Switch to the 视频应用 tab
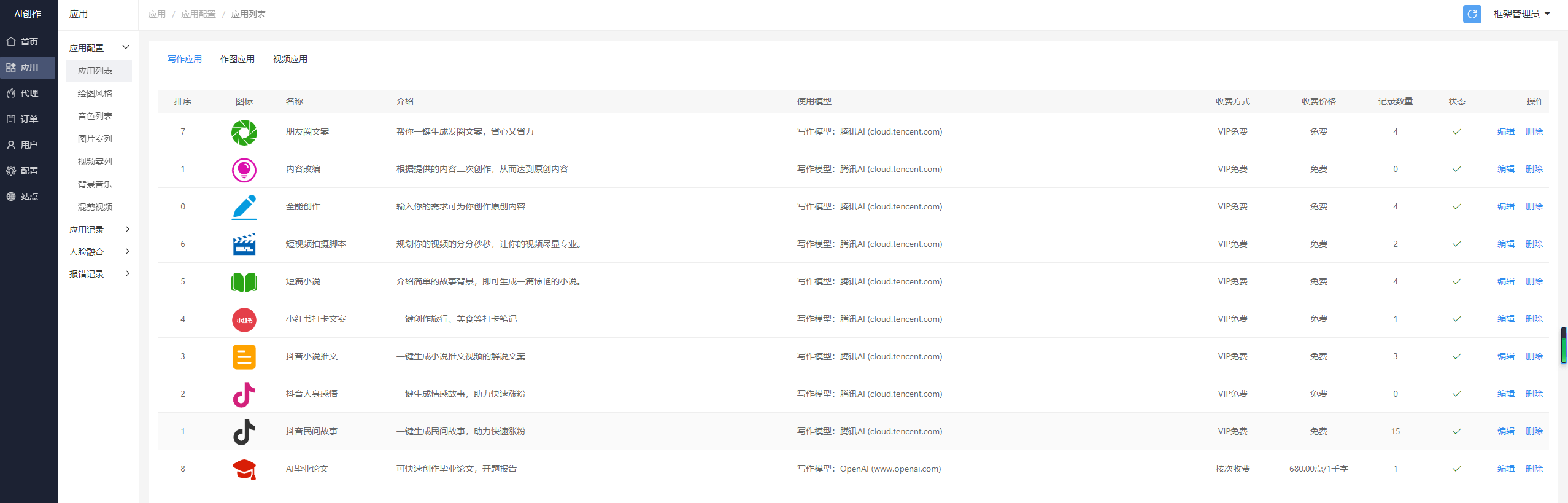 [x=290, y=59]
